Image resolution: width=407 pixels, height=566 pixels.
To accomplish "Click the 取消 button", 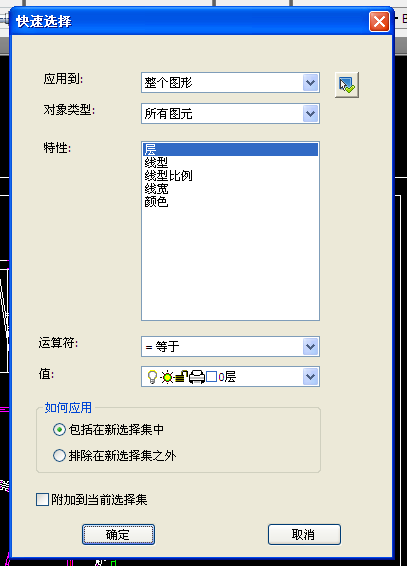I will point(304,534).
